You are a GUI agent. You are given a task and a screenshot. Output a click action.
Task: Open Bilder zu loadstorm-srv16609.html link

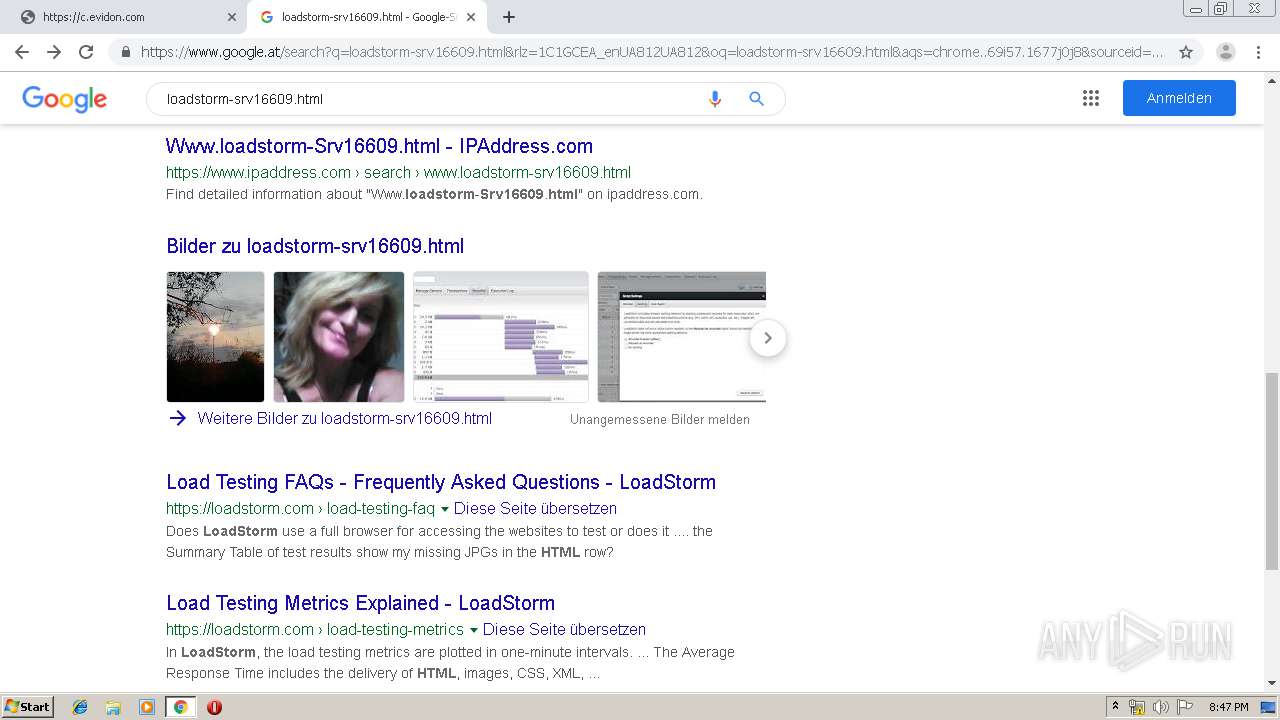coord(315,246)
